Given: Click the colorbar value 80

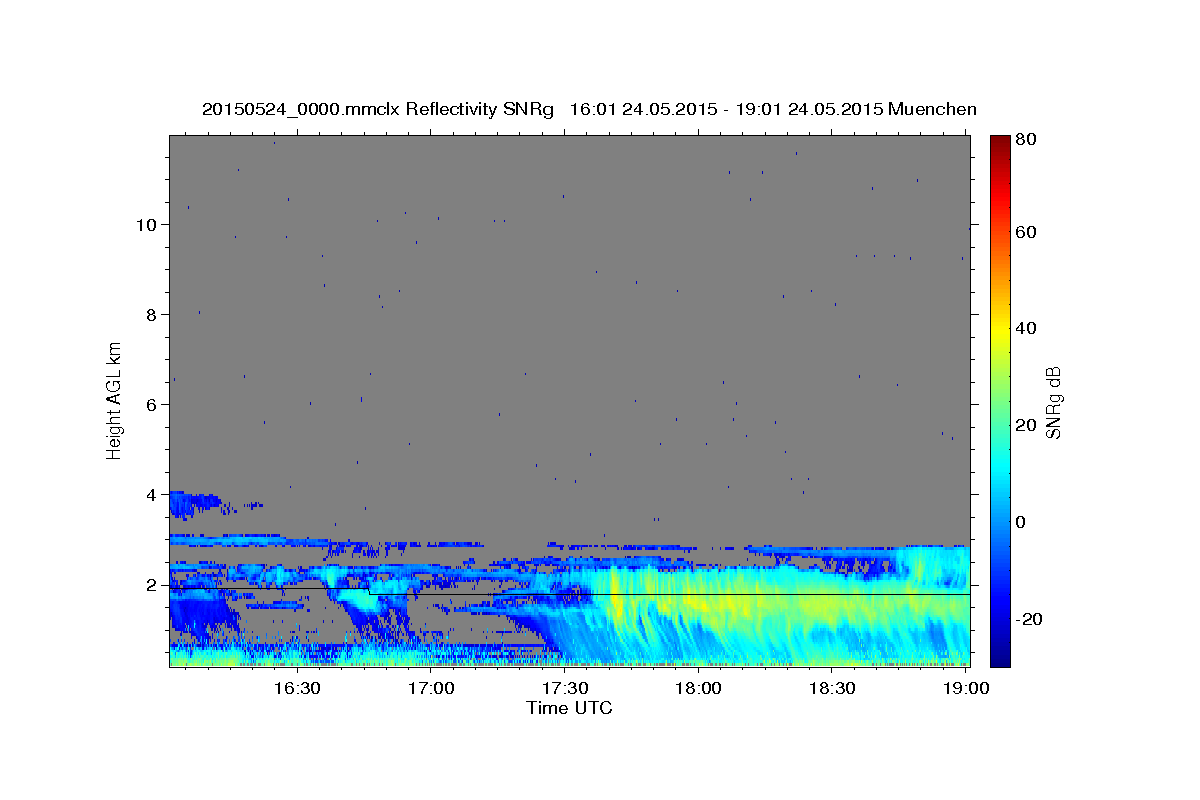Looking at the screenshot, I should click(1028, 140).
